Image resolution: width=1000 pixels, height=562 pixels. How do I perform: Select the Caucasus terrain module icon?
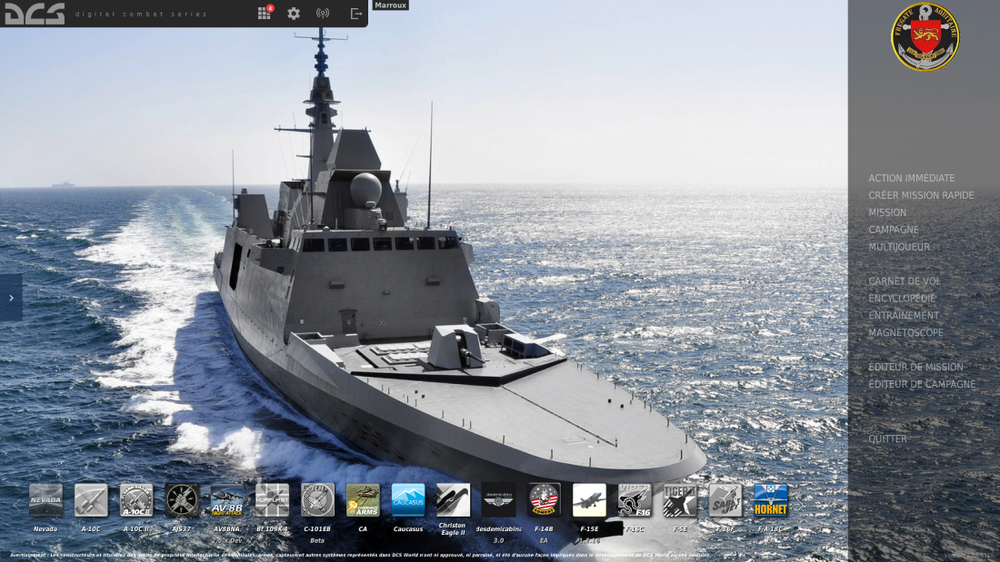pos(408,499)
